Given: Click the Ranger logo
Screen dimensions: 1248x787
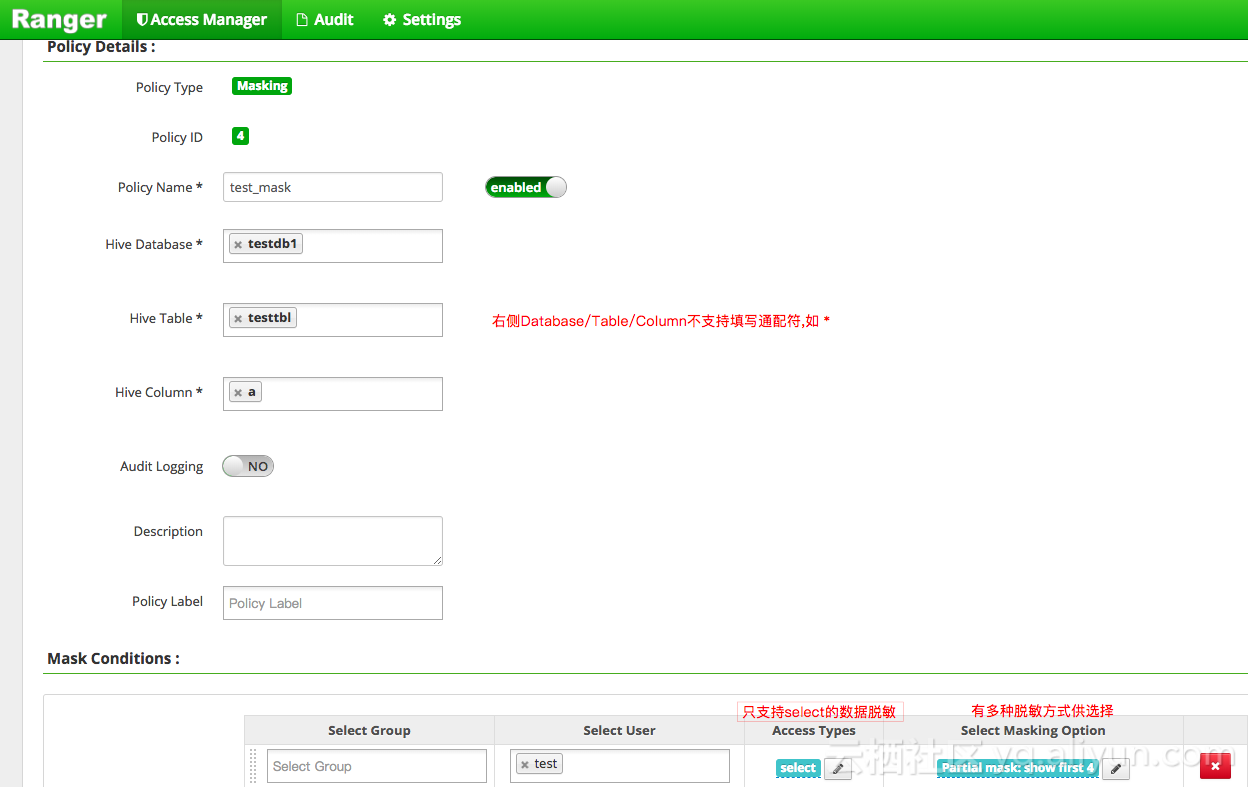Looking at the screenshot, I should coord(59,20).
